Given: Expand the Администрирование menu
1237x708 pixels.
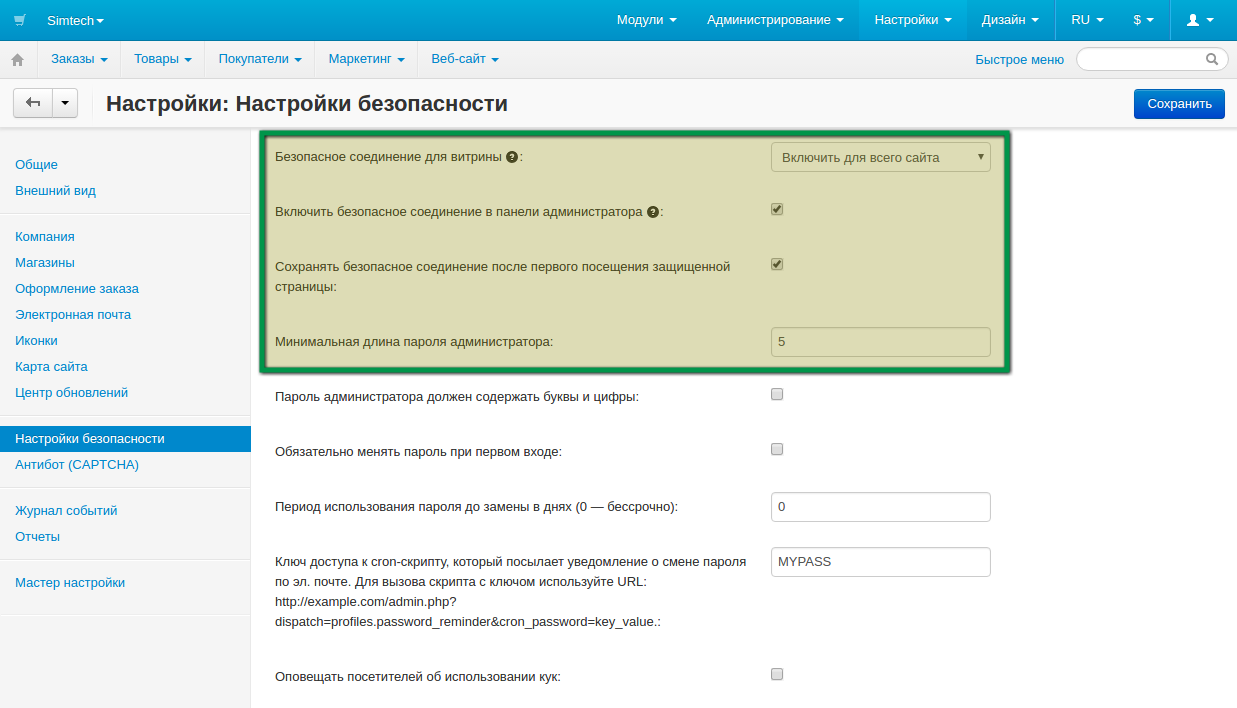Looking at the screenshot, I should click(774, 20).
